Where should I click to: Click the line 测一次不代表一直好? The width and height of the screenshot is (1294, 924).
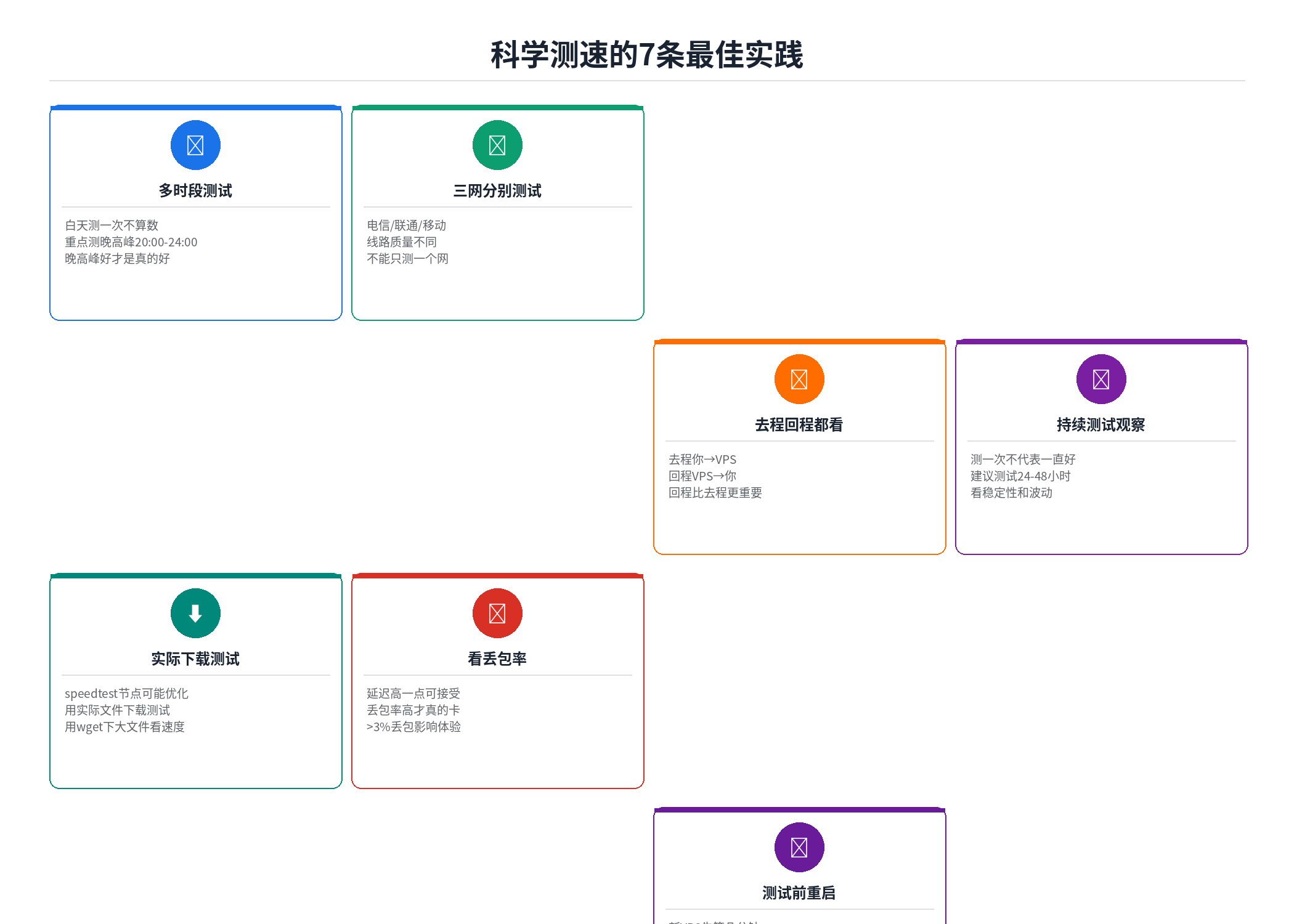pos(1023,460)
